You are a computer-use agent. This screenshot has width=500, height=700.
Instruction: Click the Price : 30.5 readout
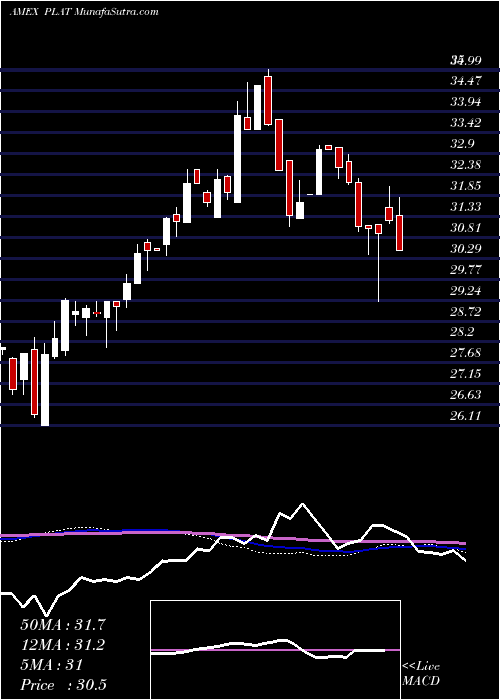(63, 685)
